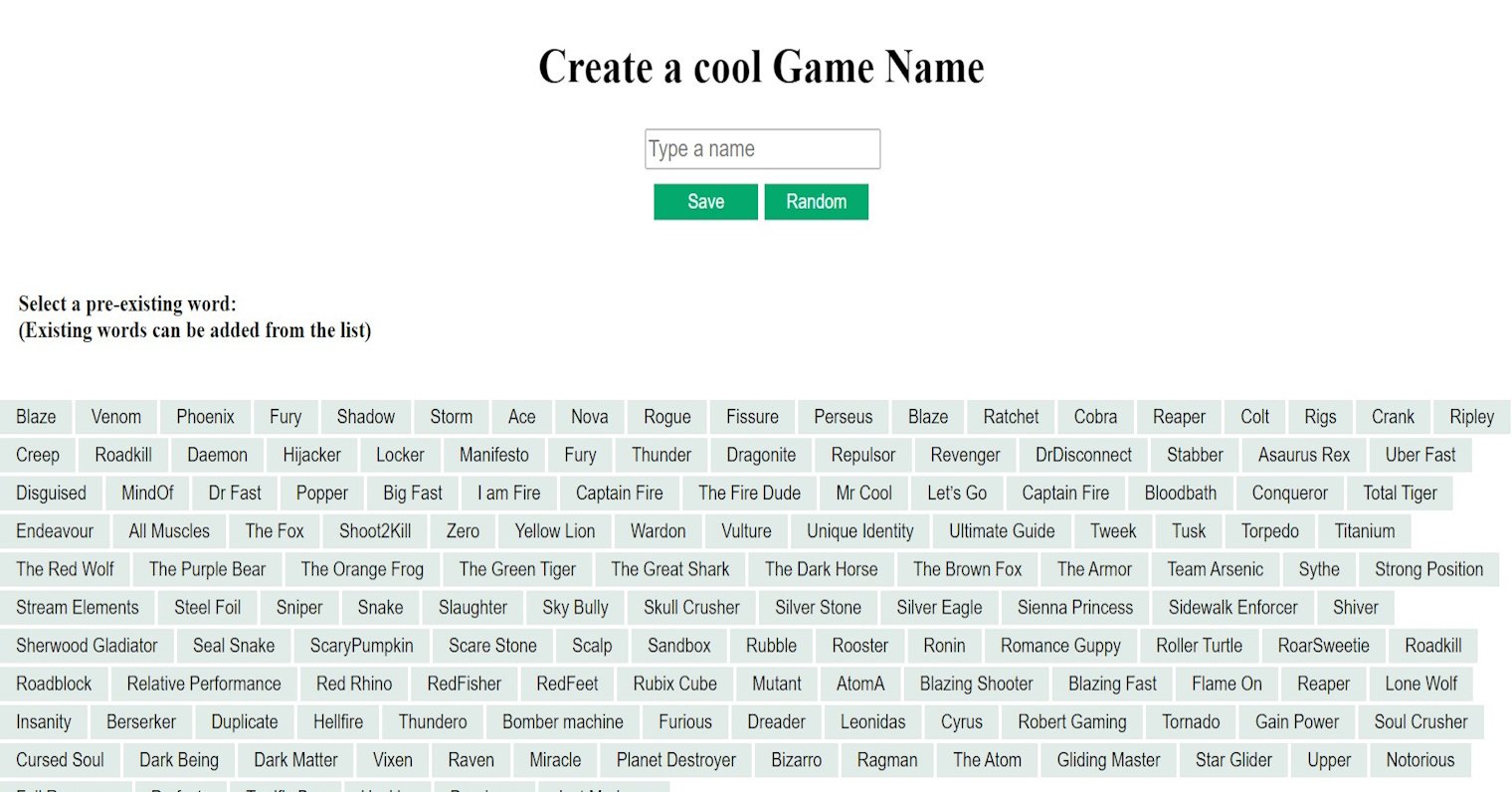Select the Hijacker word tag
This screenshot has width=1512, height=792.
(x=311, y=455)
